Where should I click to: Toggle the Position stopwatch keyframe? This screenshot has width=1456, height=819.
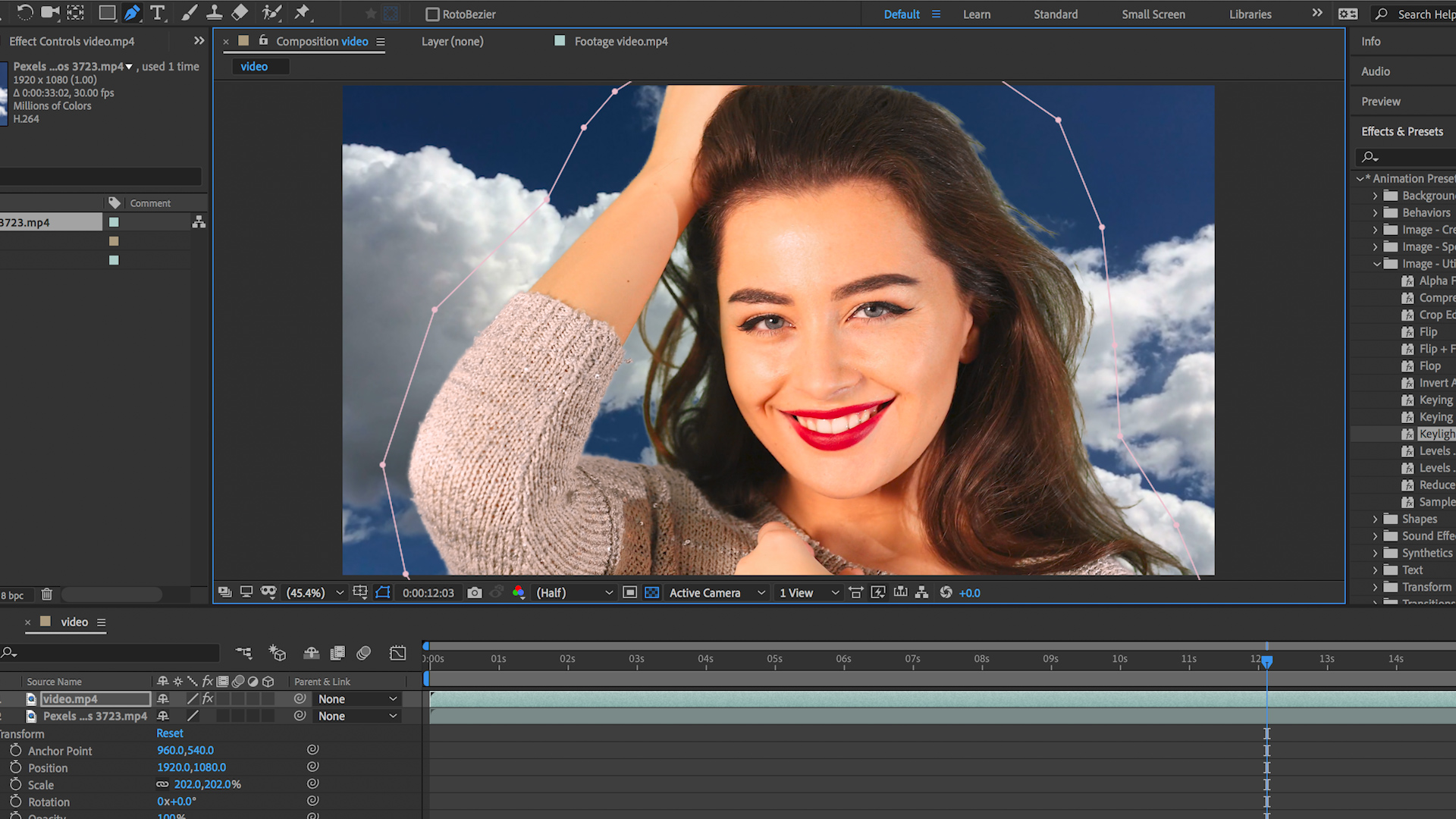(x=16, y=767)
